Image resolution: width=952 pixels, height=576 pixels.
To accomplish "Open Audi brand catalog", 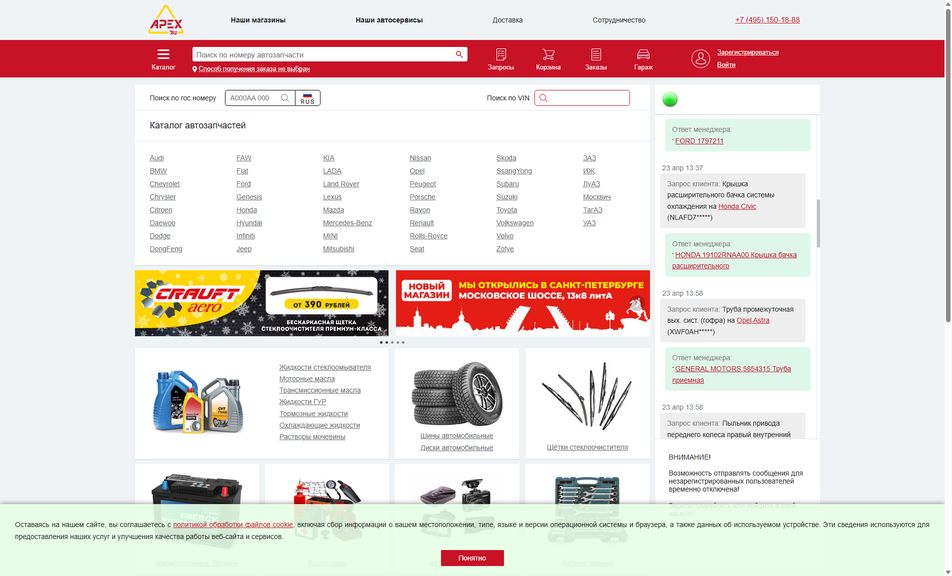I will tap(157, 158).
